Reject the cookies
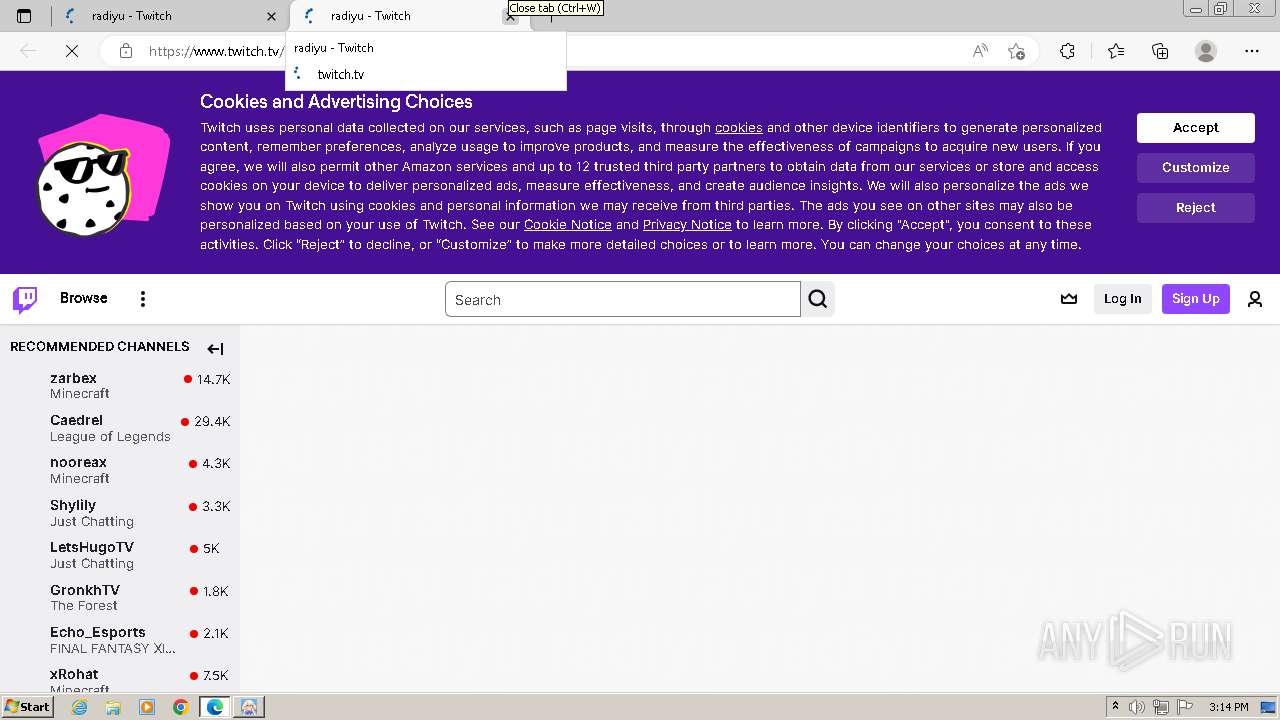 [x=1196, y=207]
